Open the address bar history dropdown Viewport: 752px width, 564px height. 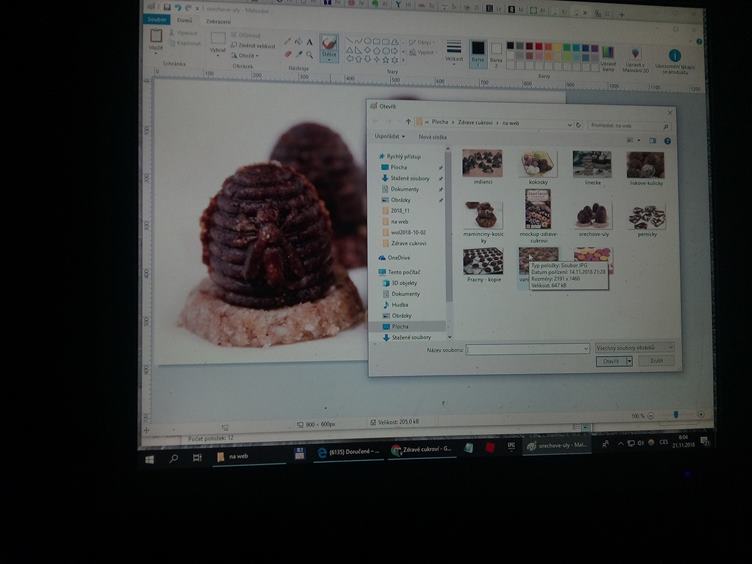click(569, 125)
